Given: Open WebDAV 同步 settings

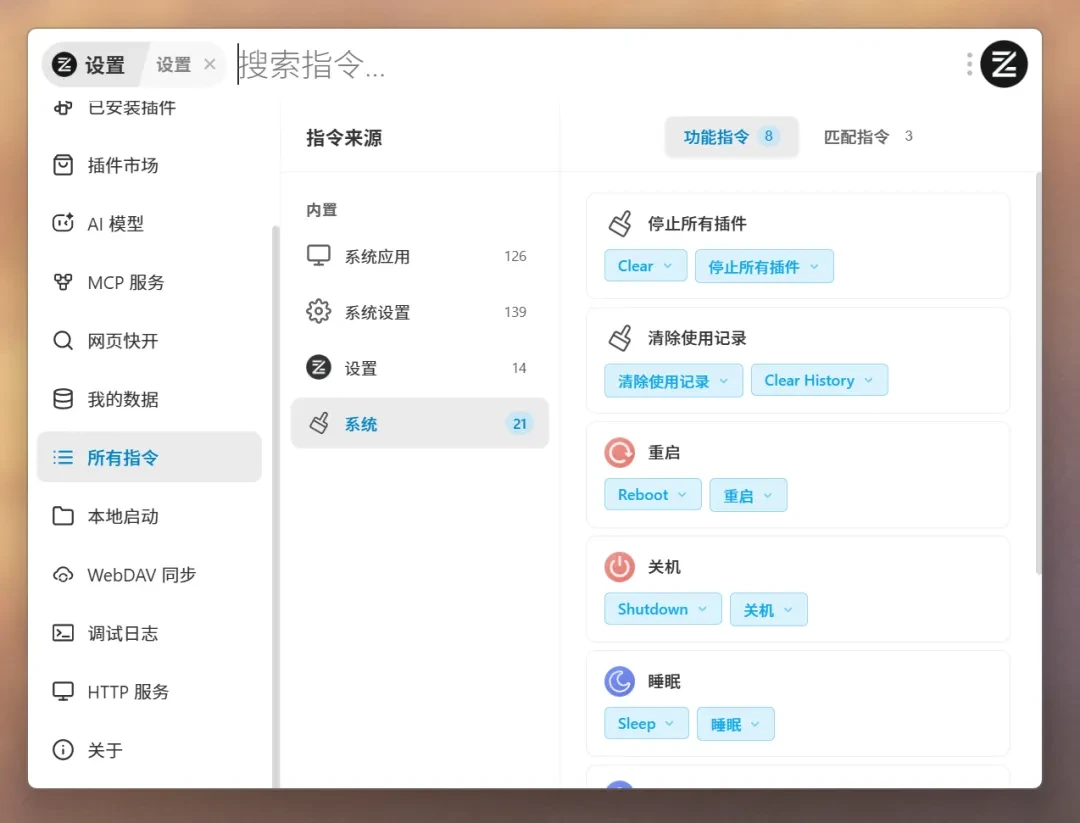Looking at the screenshot, I should coord(149,574).
